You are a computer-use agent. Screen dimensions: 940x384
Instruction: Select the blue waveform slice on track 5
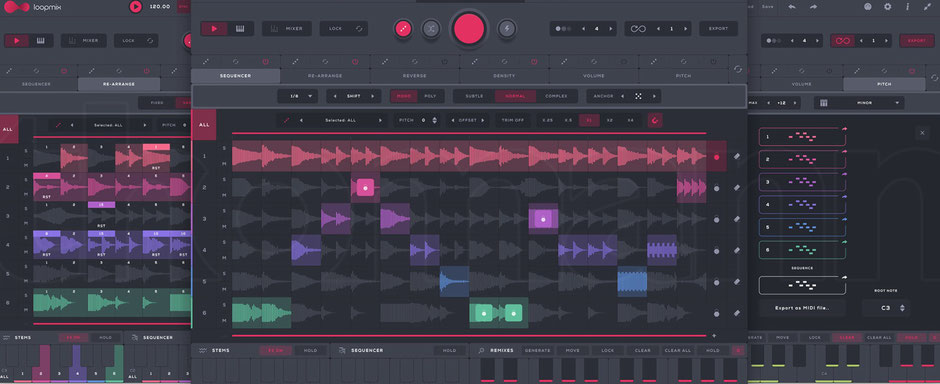point(454,282)
